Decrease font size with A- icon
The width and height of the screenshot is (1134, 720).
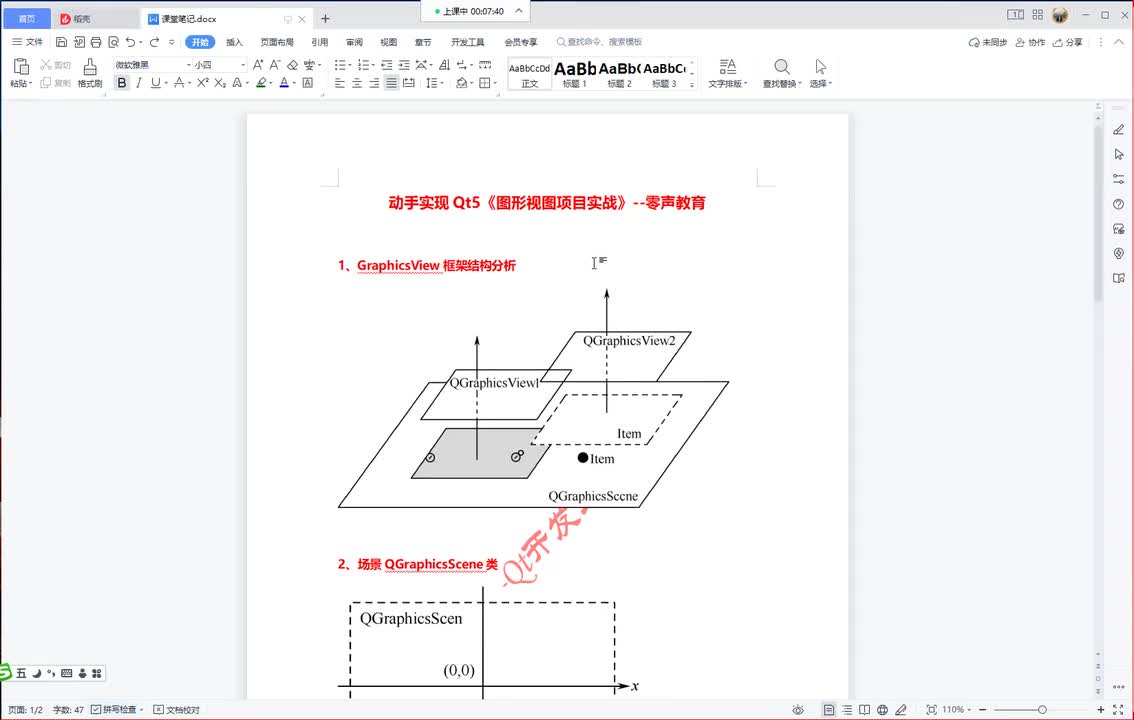(x=275, y=64)
